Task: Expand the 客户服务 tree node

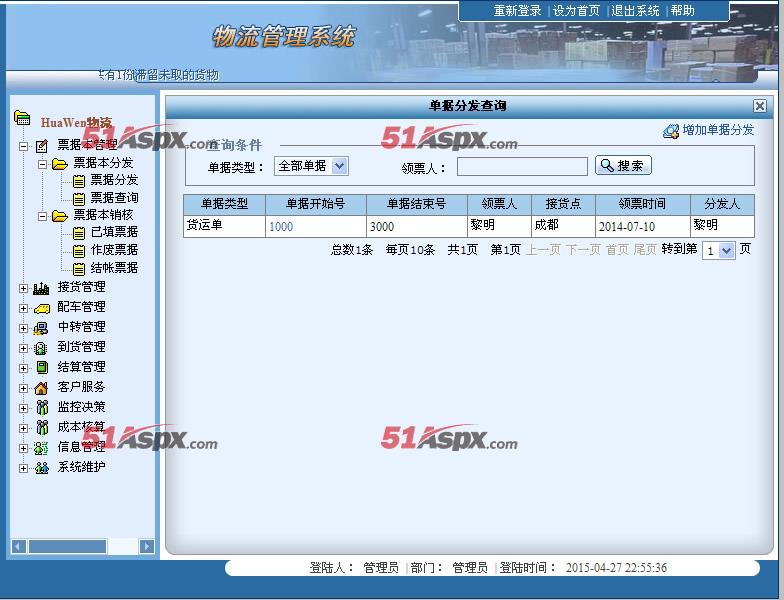Action: (24, 388)
